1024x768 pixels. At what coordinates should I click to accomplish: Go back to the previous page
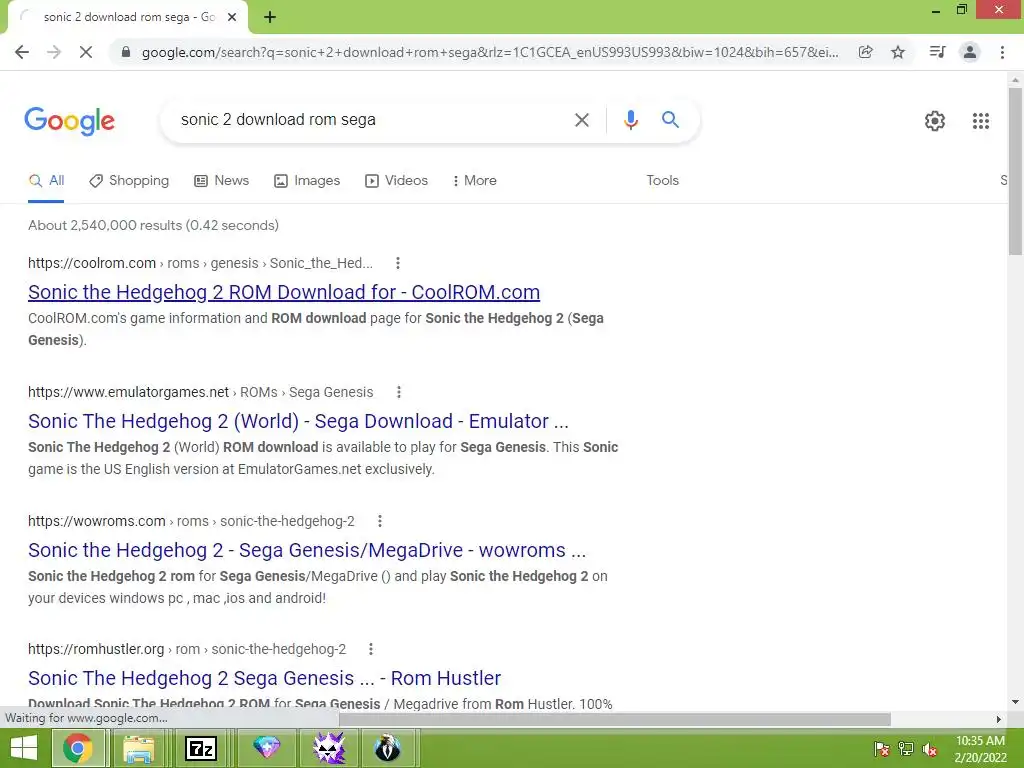pos(22,52)
